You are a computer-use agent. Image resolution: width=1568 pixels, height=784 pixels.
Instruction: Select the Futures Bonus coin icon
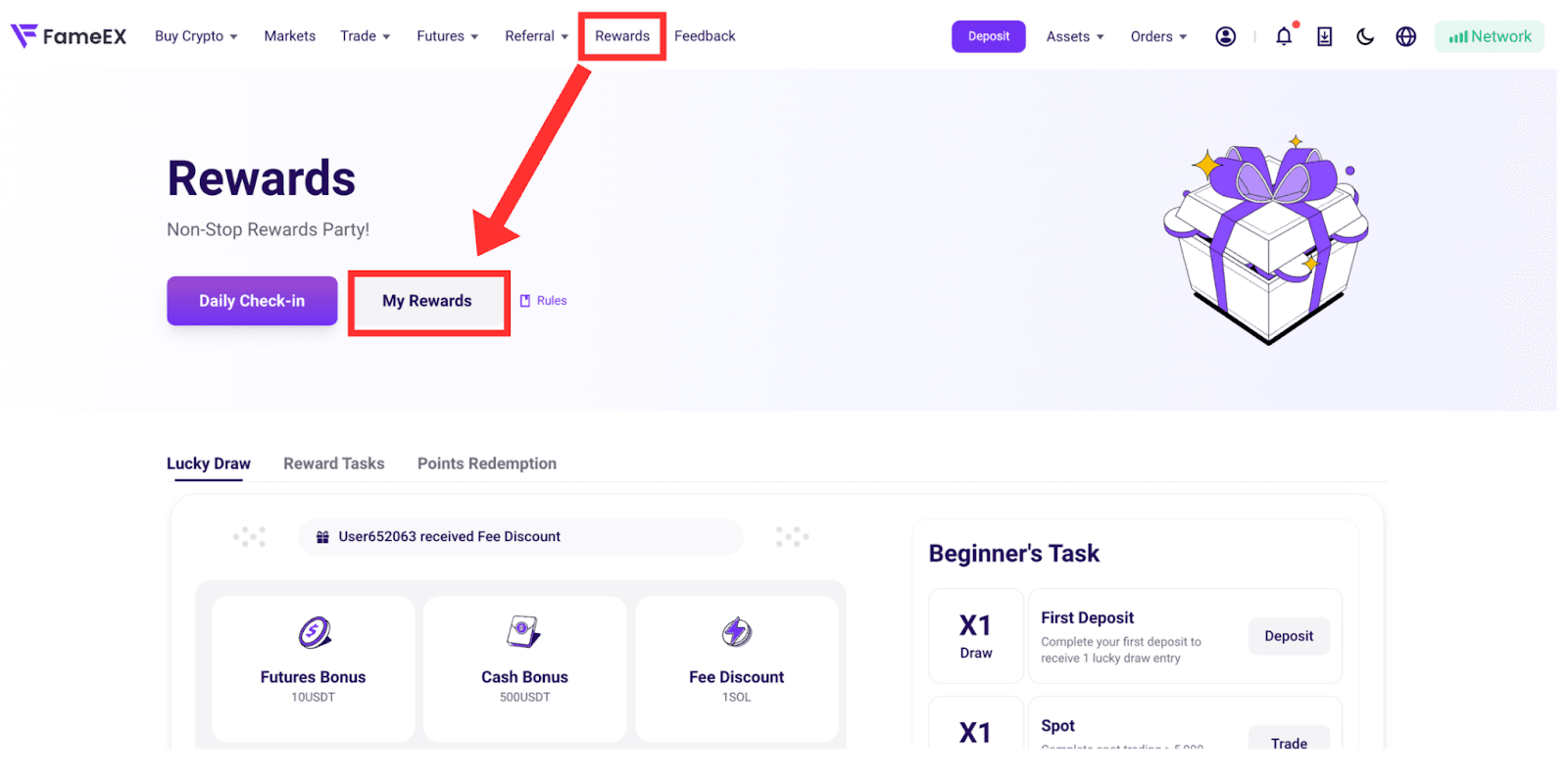(x=314, y=633)
